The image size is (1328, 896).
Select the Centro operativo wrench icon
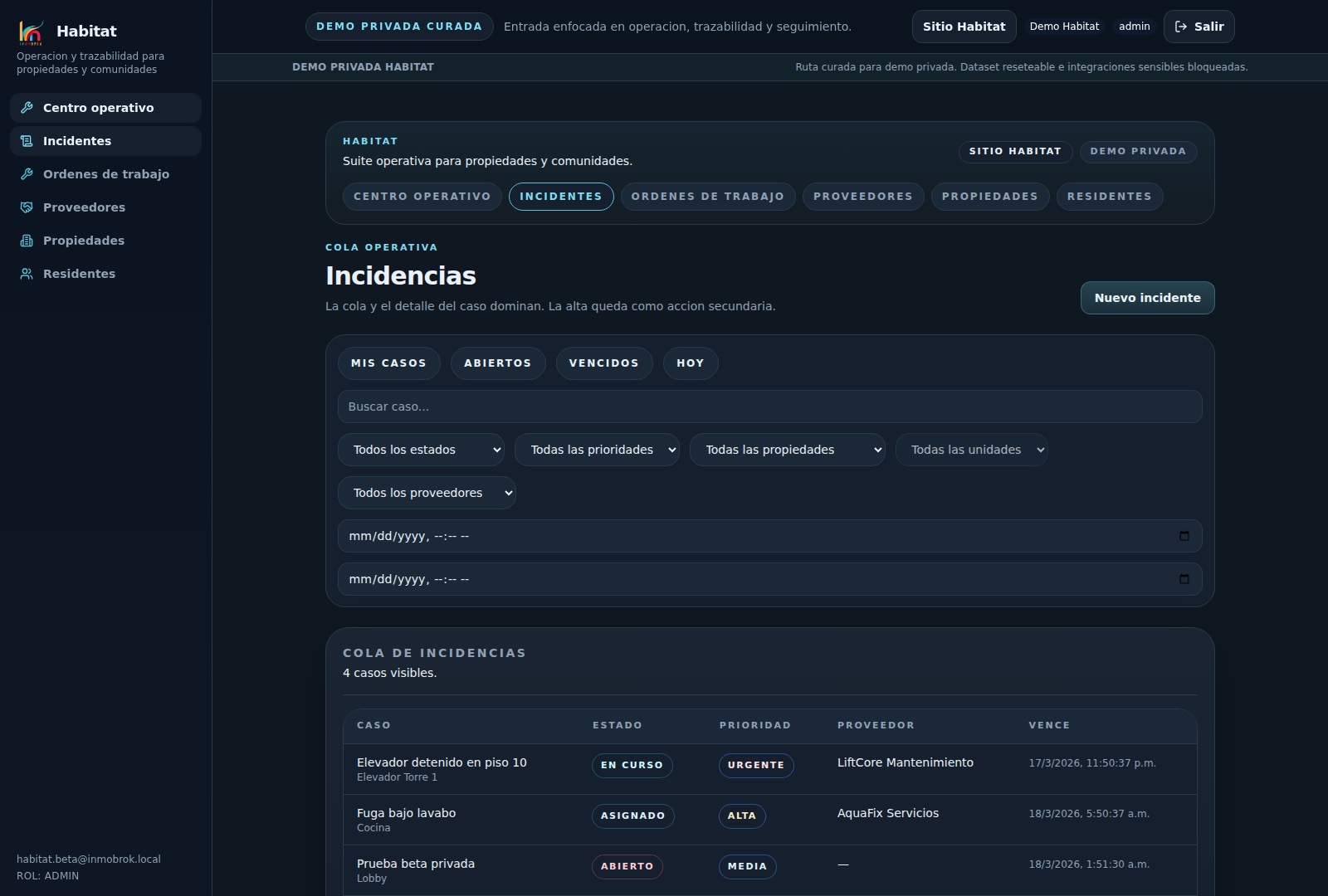27,108
